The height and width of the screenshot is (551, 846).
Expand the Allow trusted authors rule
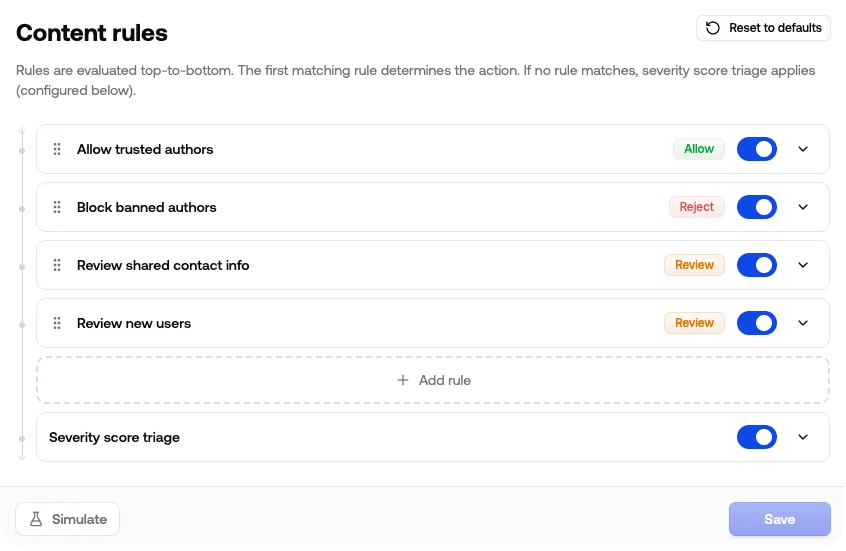coord(803,149)
